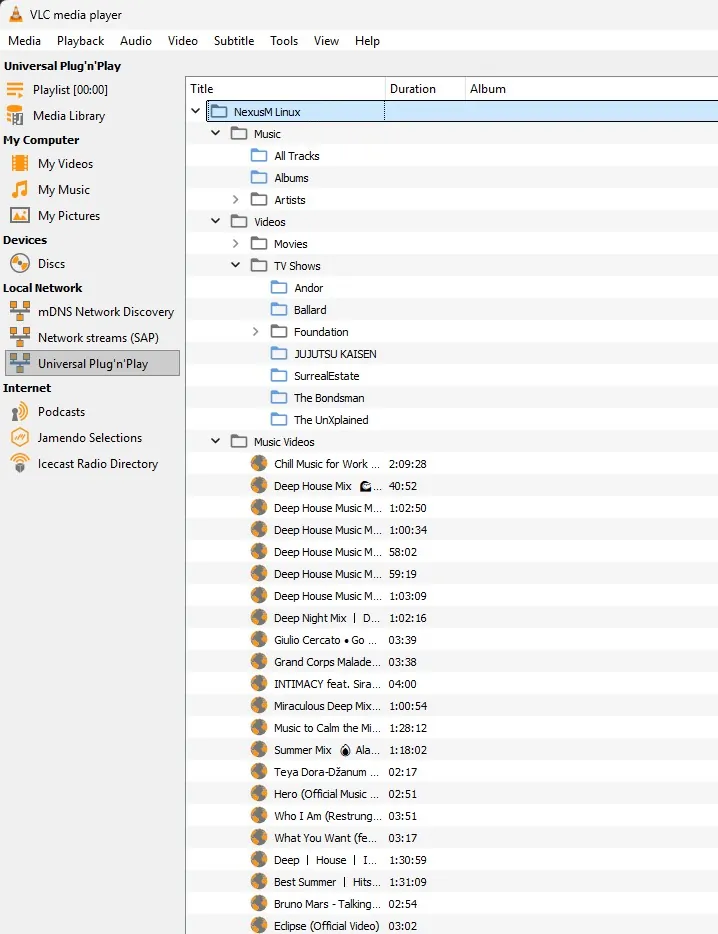Click the media icon beside Chill Music for Work
Screen dimensions: 718x934
click(x=259, y=463)
